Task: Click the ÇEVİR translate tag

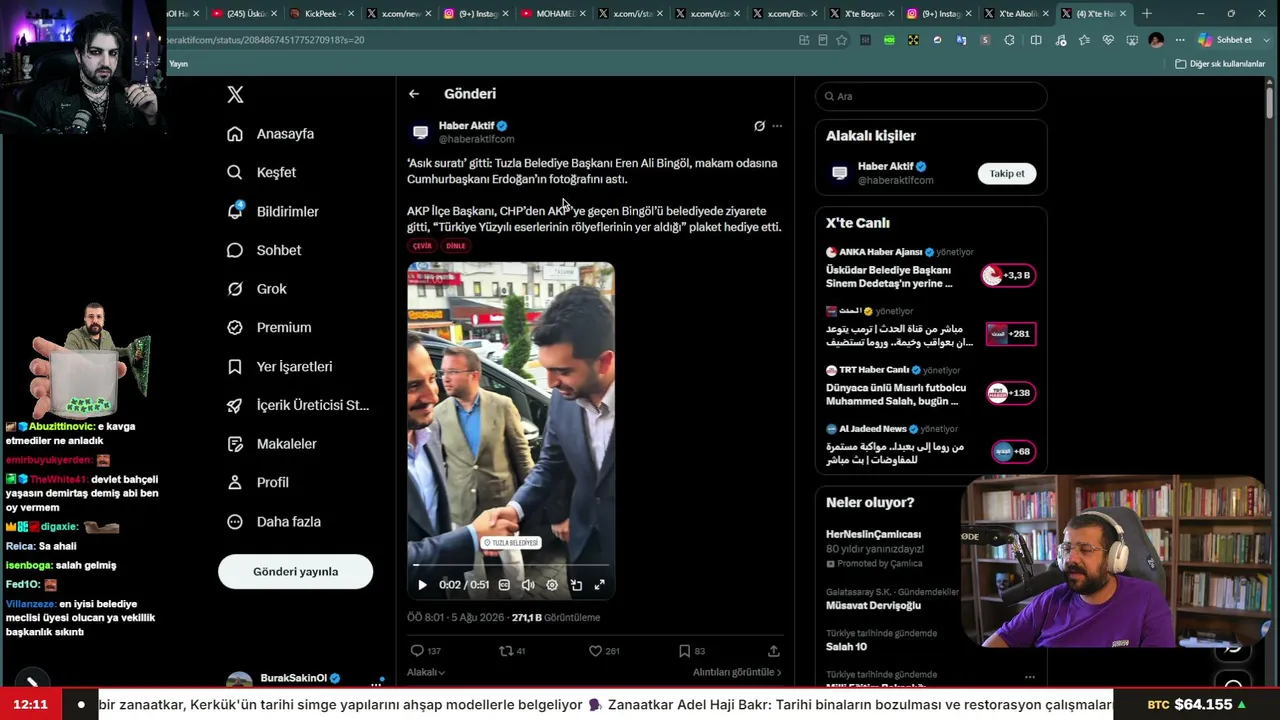Action: click(x=423, y=246)
